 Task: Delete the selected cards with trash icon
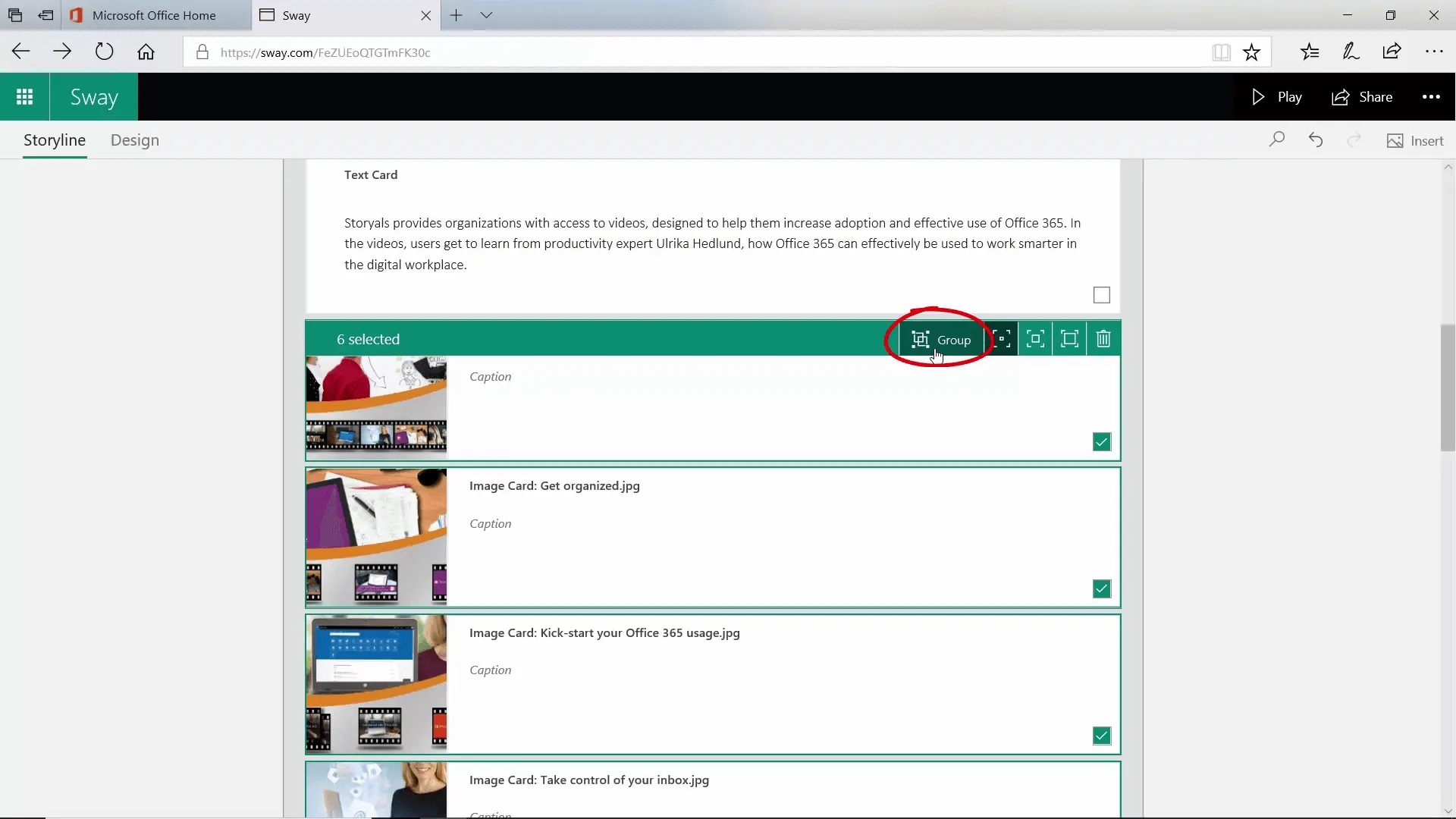coord(1103,339)
